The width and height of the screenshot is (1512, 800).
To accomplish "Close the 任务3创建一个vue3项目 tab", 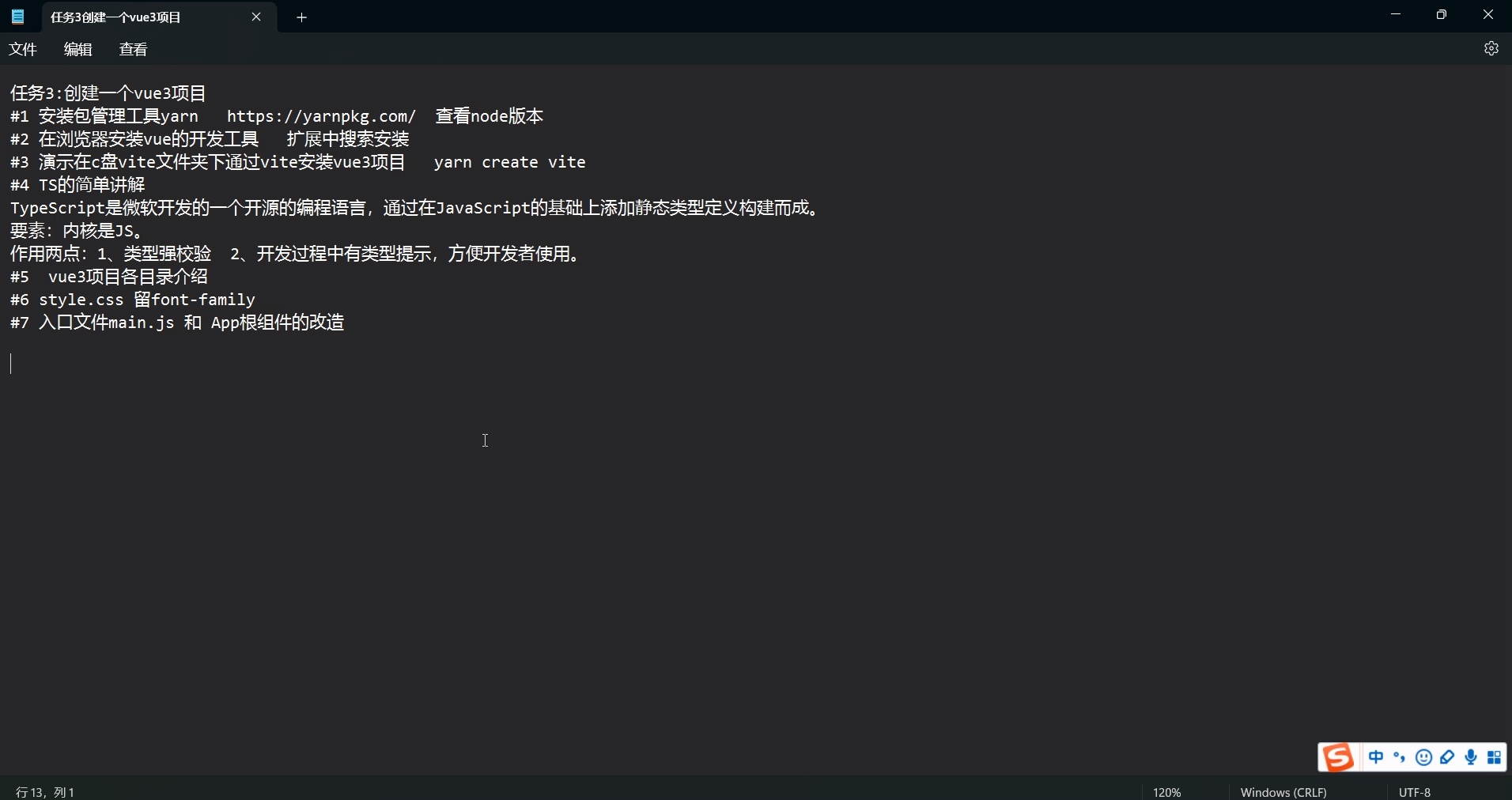I will point(257,17).
